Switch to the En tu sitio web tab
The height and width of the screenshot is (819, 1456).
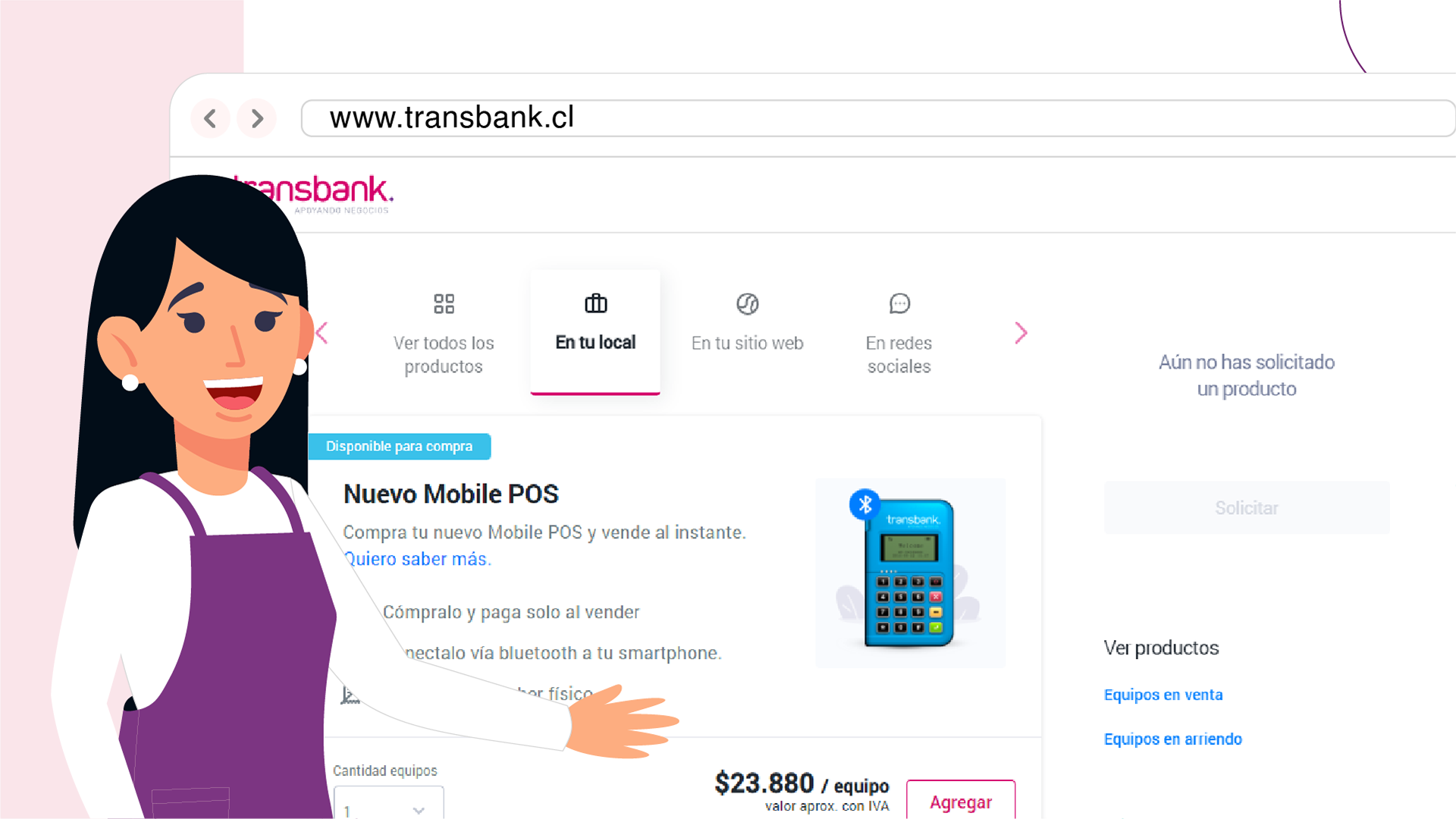(x=747, y=332)
